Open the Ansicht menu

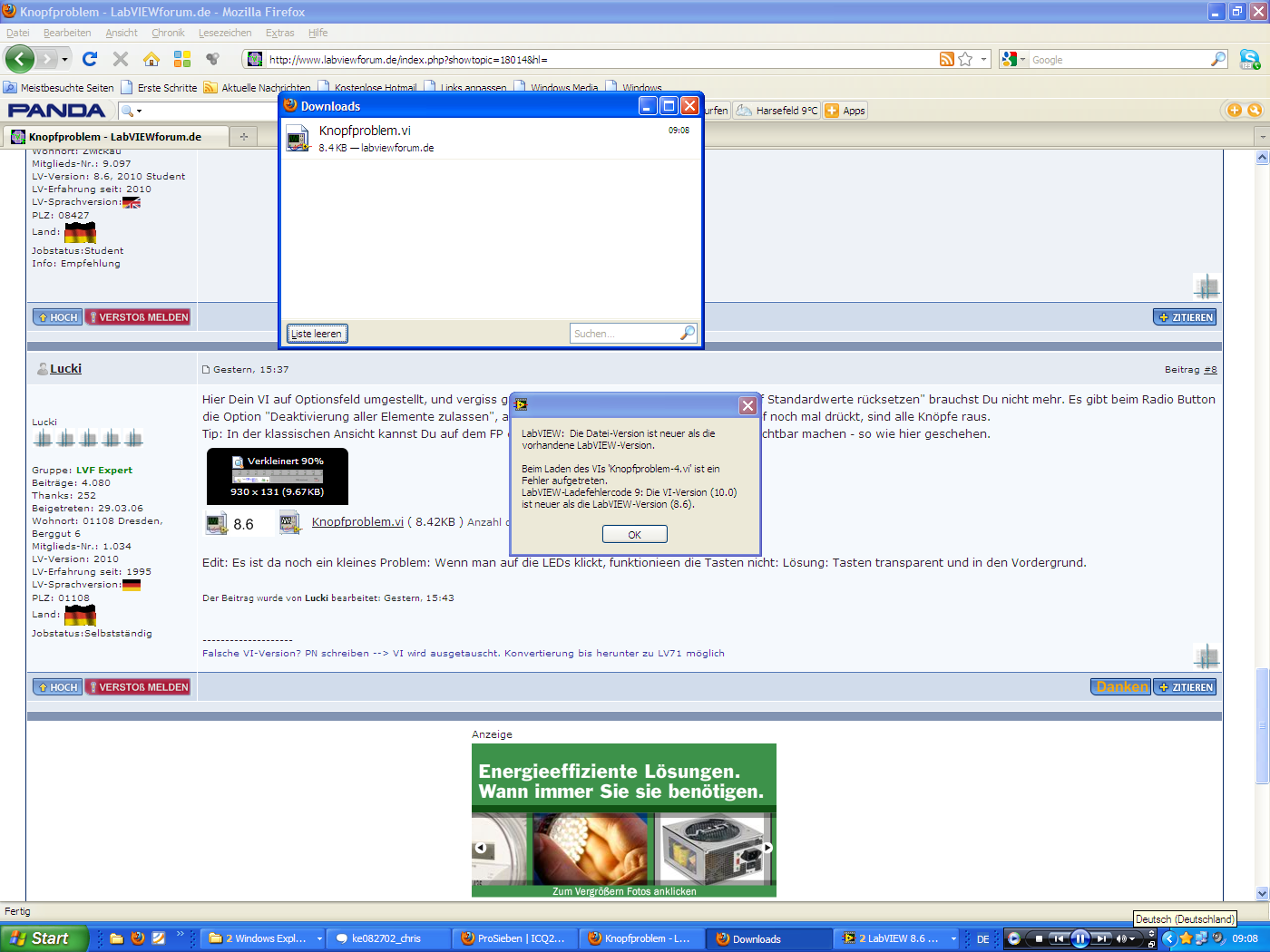[122, 33]
